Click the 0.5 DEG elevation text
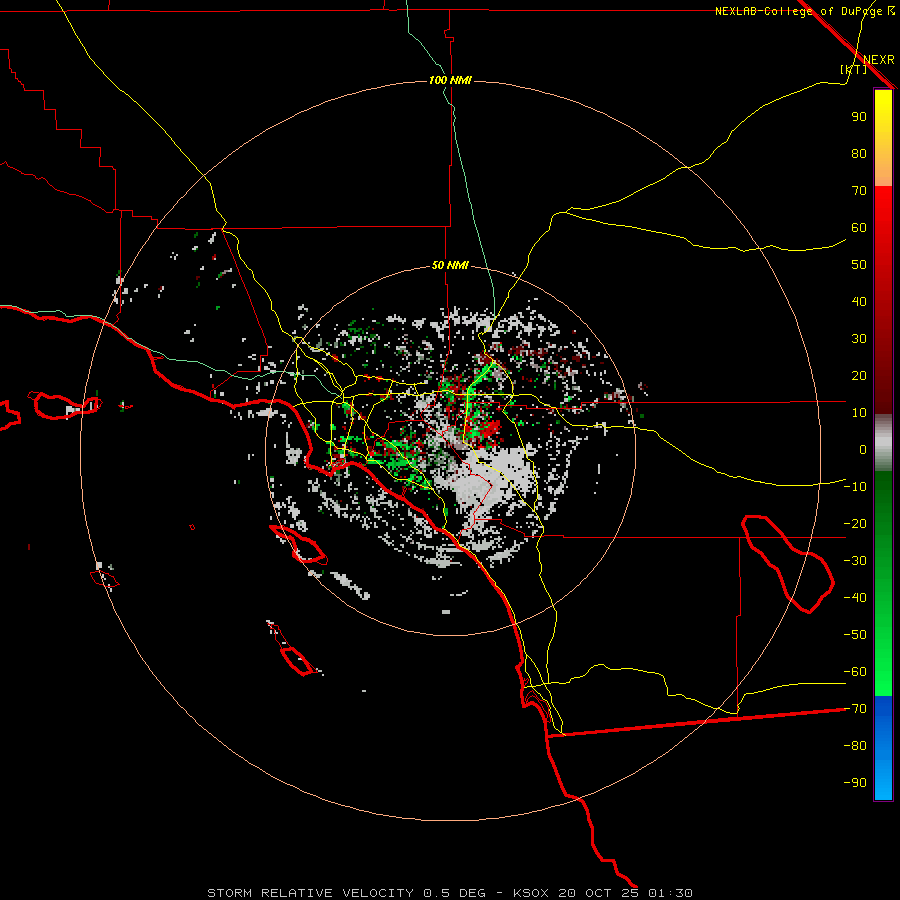The image size is (900, 900). point(455,893)
